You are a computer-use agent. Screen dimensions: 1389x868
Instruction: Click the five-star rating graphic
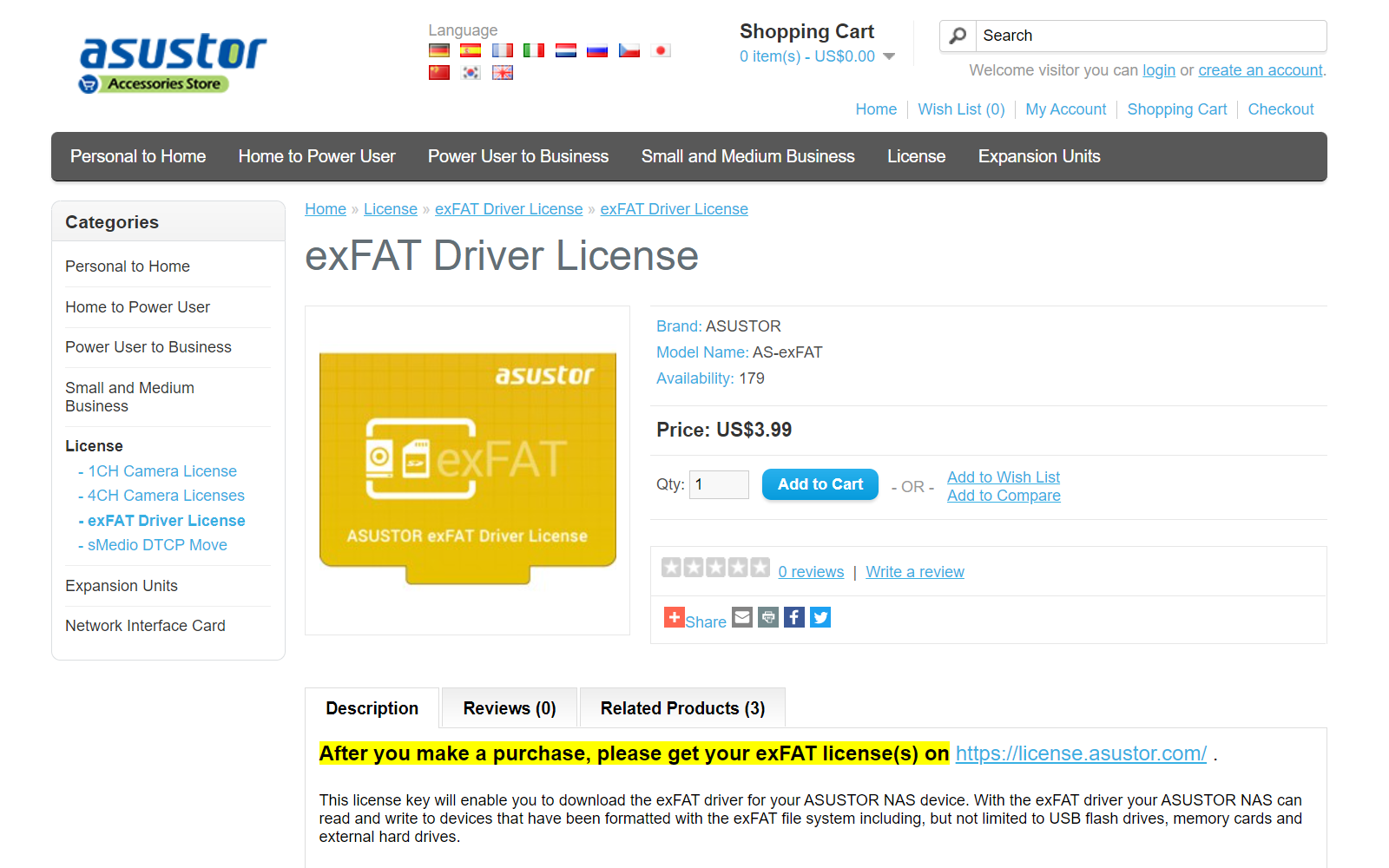pyautogui.click(x=715, y=568)
